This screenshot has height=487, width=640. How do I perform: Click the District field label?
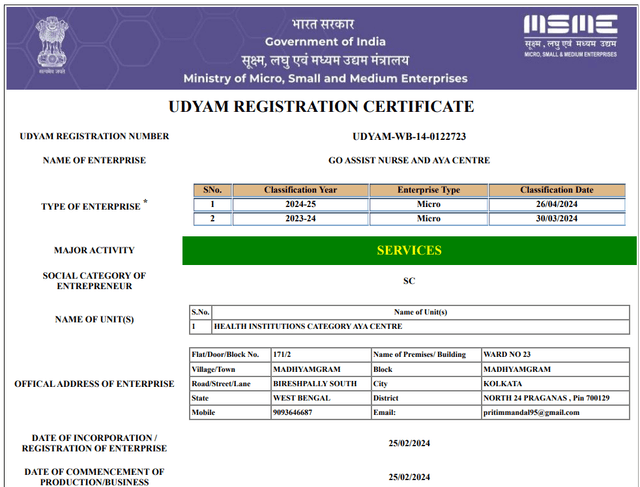pyautogui.click(x=386, y=398)
